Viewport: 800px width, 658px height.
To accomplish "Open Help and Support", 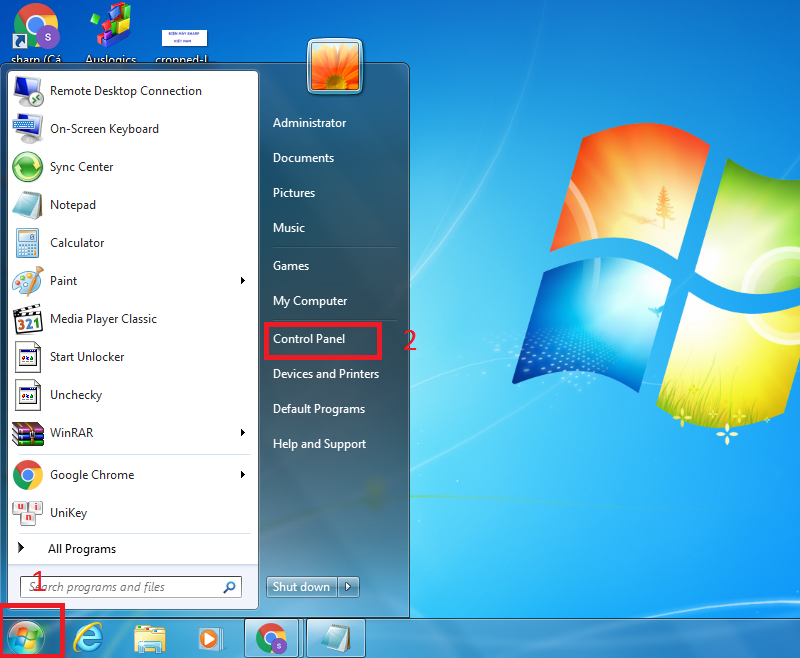I will (x=319, y=444).
